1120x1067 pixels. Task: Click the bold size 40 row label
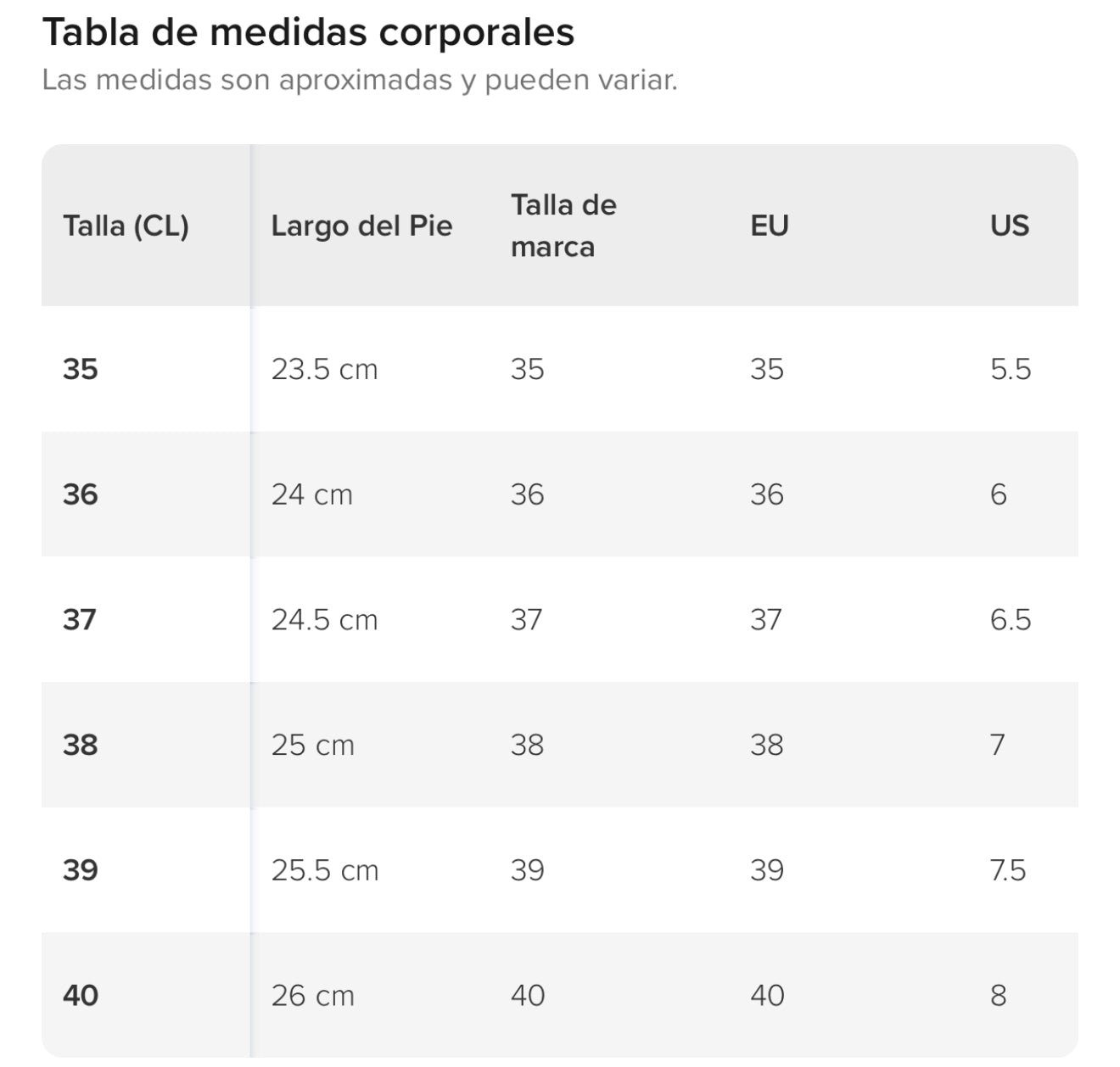click(81, 995)
